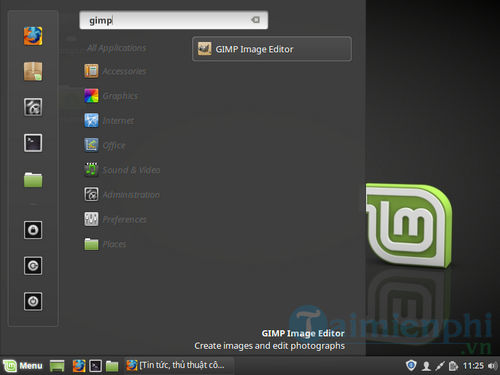
Task: Open Firefox from the favorites sidebar
Action: click(33, 36)
